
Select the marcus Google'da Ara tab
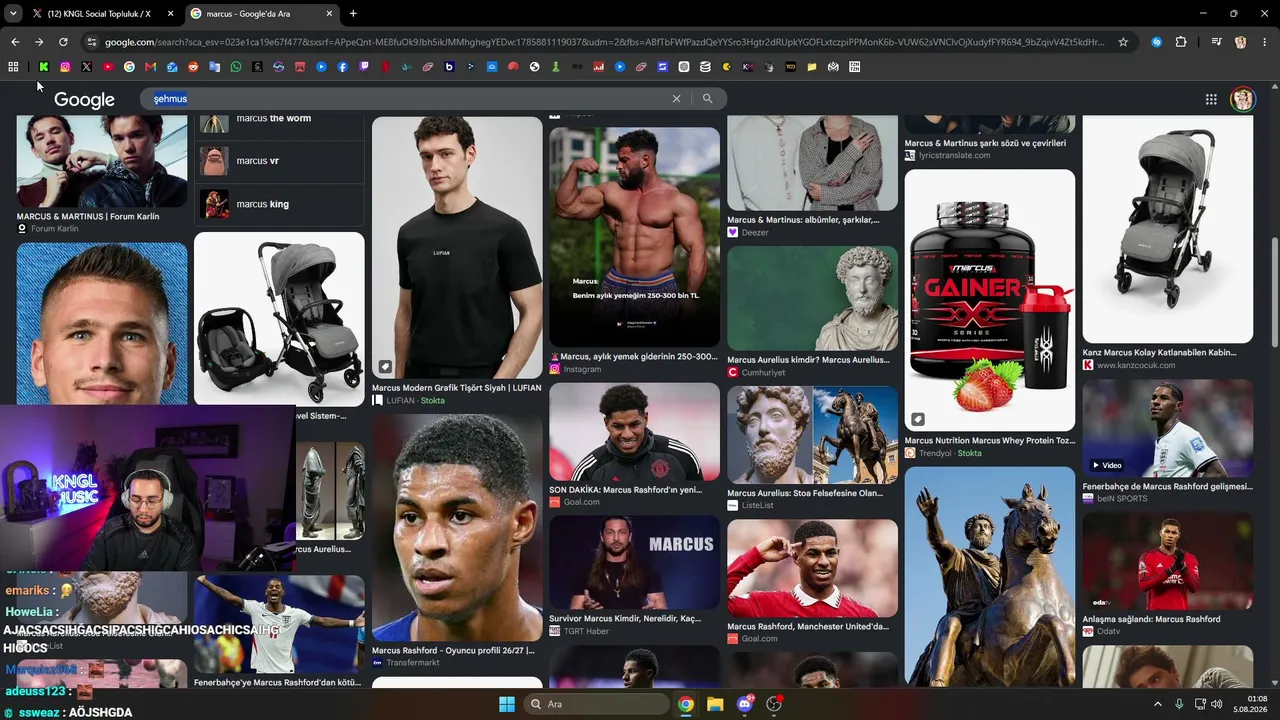tap(262, 14)
